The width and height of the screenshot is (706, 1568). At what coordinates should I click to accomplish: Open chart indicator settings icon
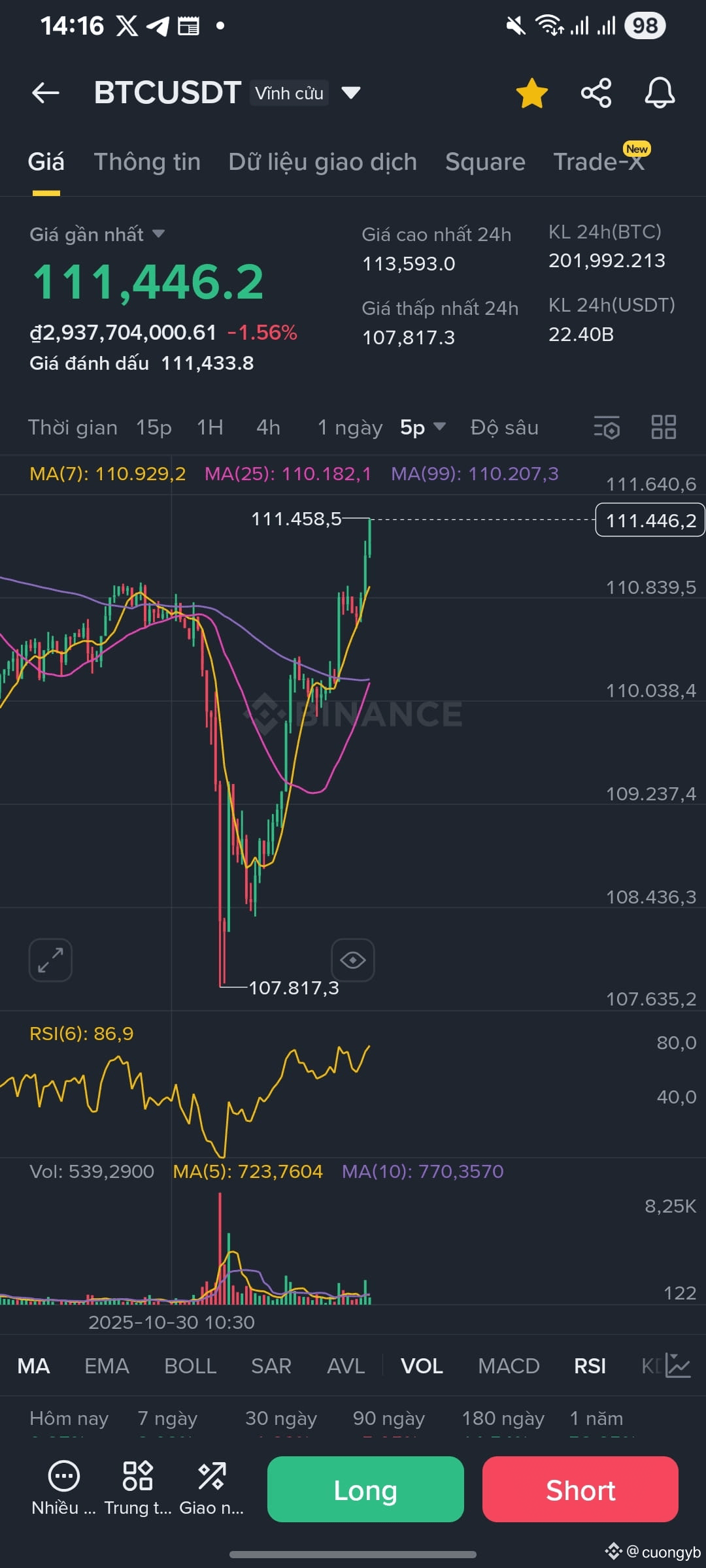coord(607,427)
